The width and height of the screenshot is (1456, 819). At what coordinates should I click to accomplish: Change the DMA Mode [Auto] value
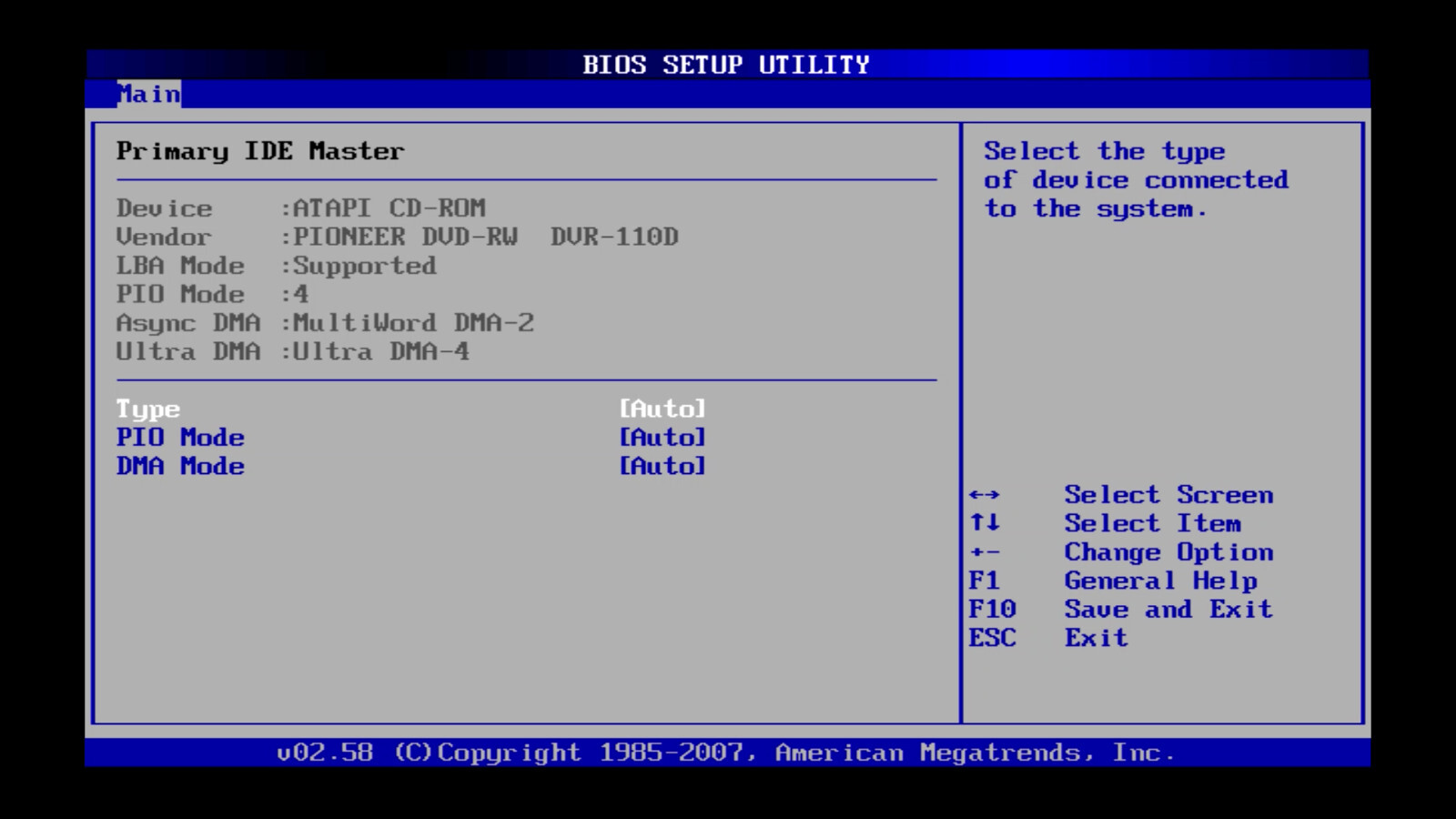pyautogui.click(x=662, y=466)
